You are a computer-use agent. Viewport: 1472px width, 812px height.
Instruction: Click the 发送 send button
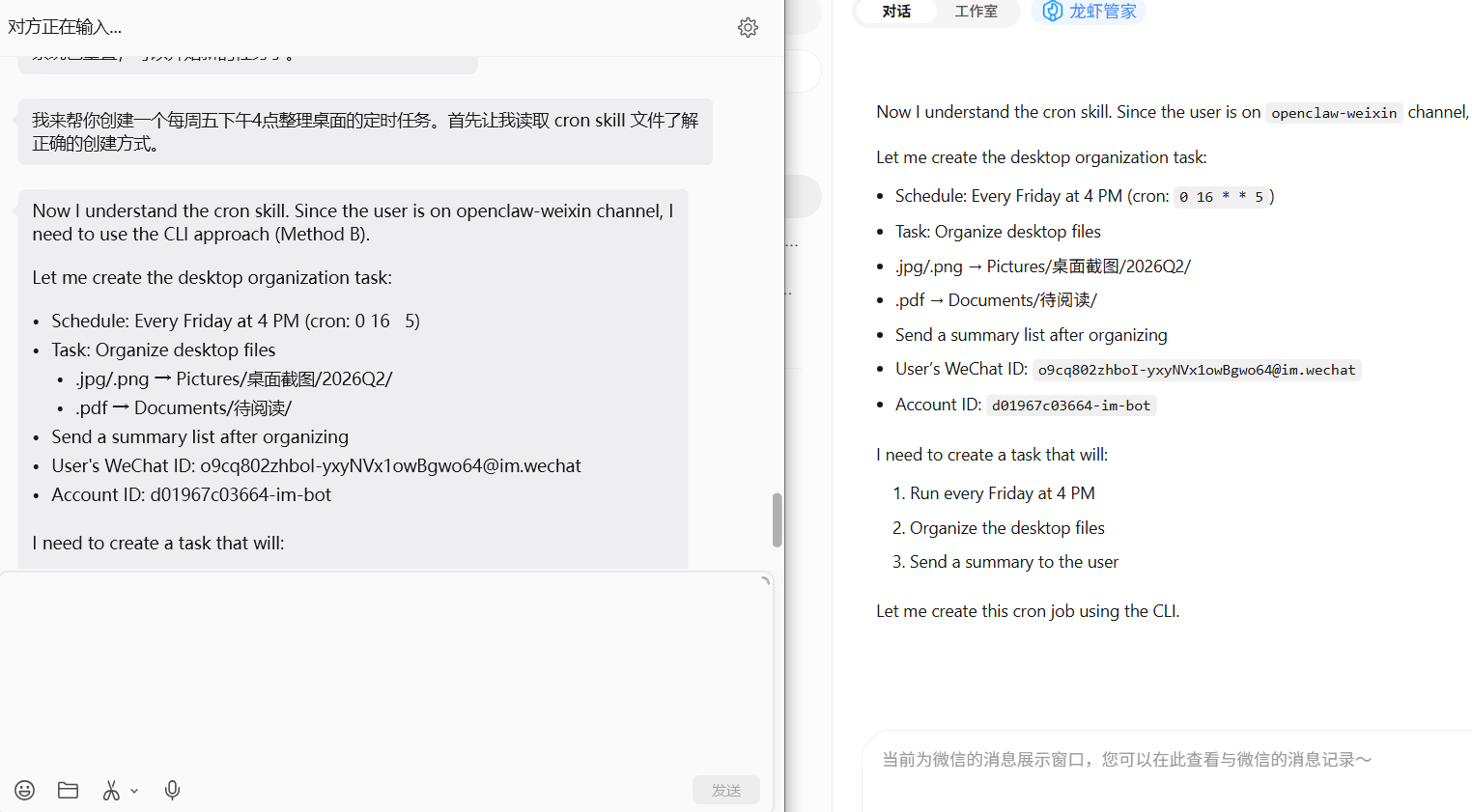click(726, 790)
